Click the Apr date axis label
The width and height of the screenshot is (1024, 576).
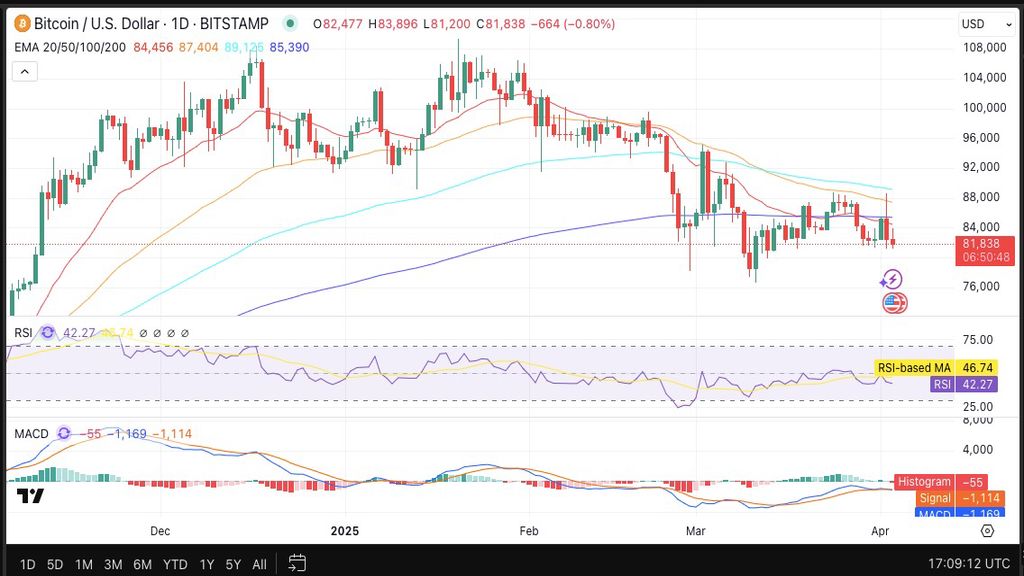click(880, 531)
